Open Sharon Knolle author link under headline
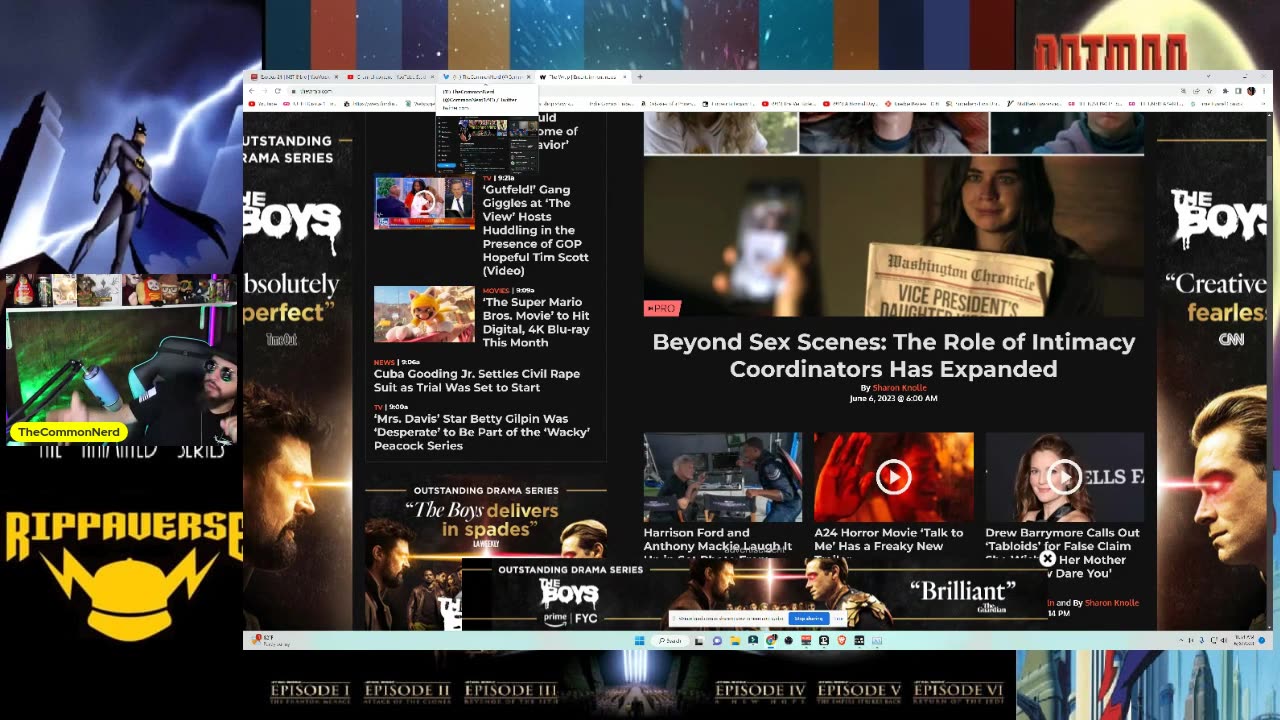 coord(900,388)
